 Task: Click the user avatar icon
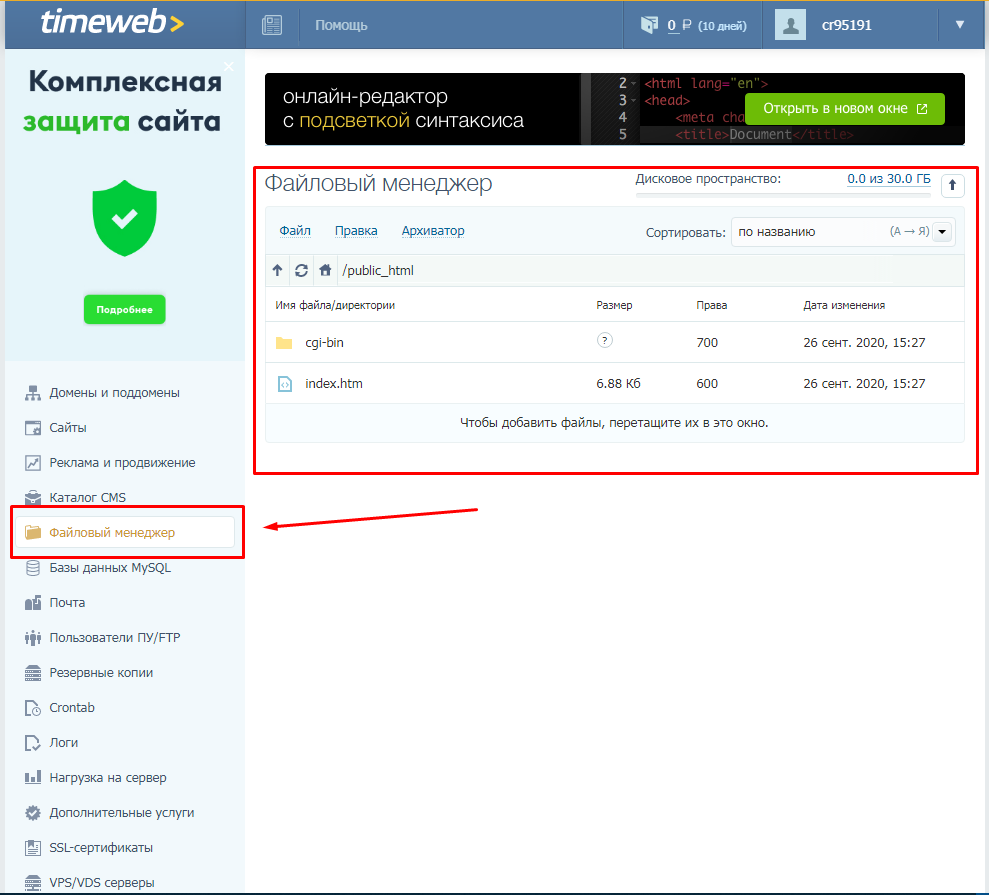coord(790,25)
